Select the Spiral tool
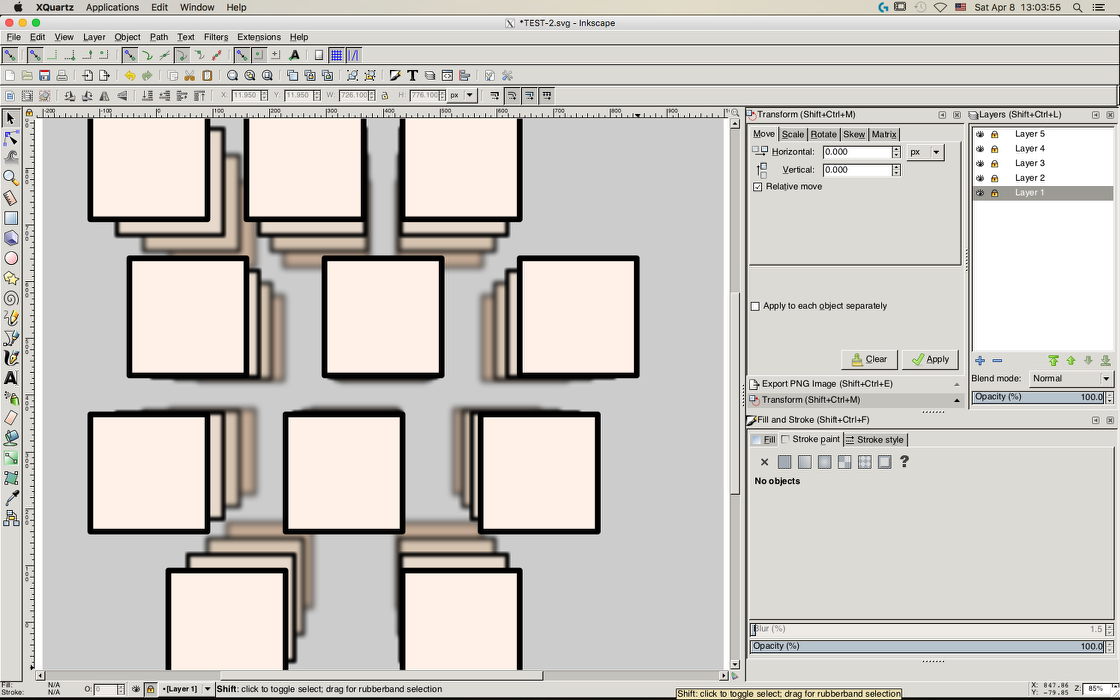Screen dimensions: 1120x700 coord(11,297)
